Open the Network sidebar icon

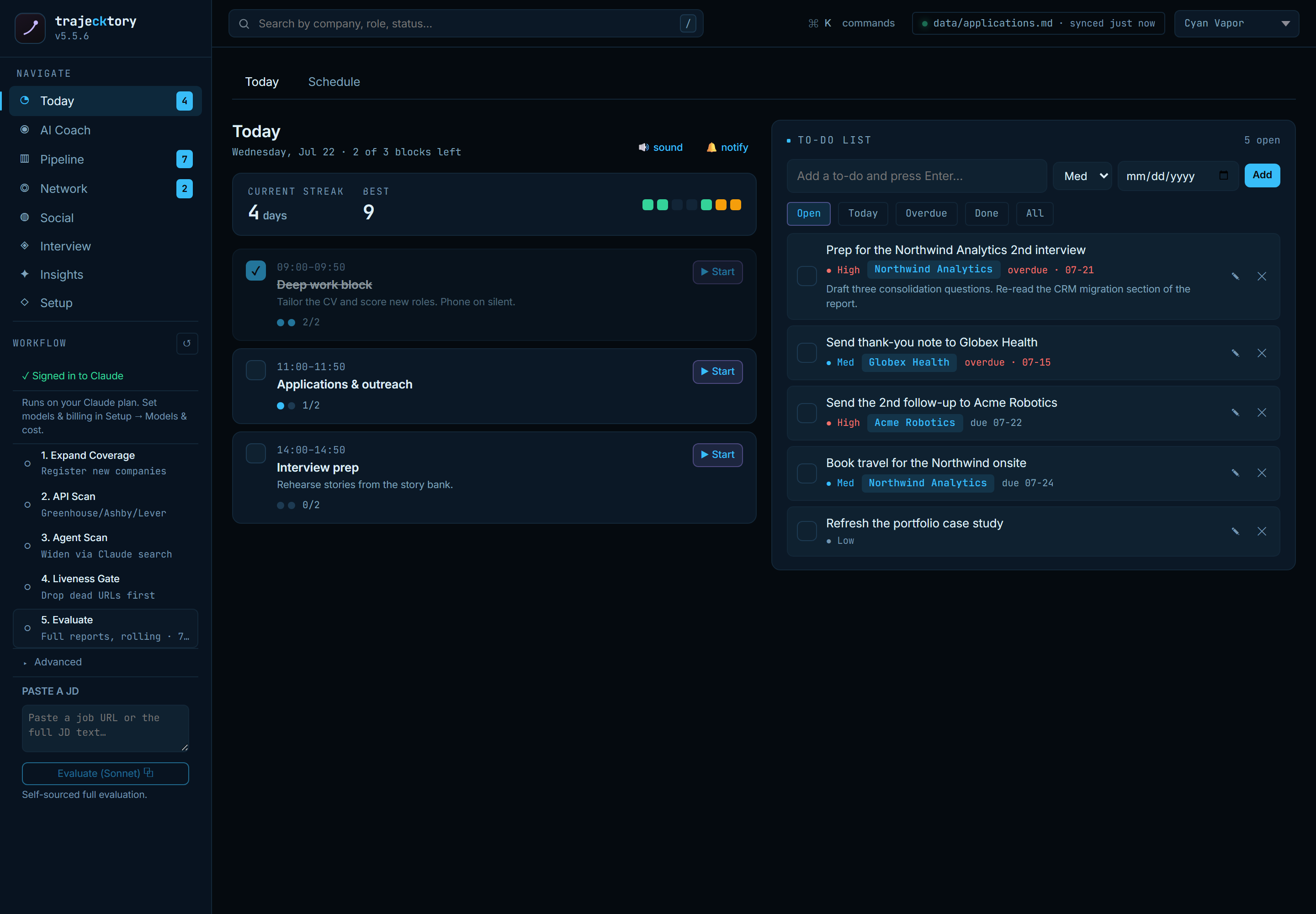coord(25,188)
